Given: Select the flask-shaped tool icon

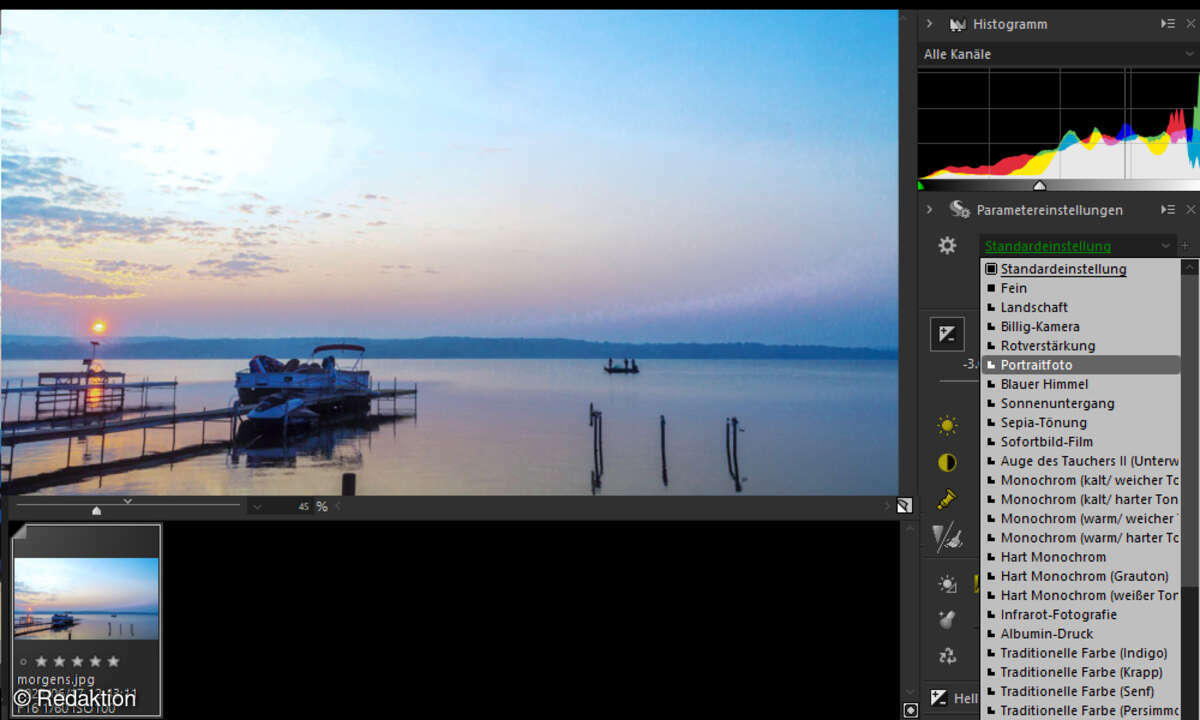Looking at the screenshot, I should (x=947, y=620).
